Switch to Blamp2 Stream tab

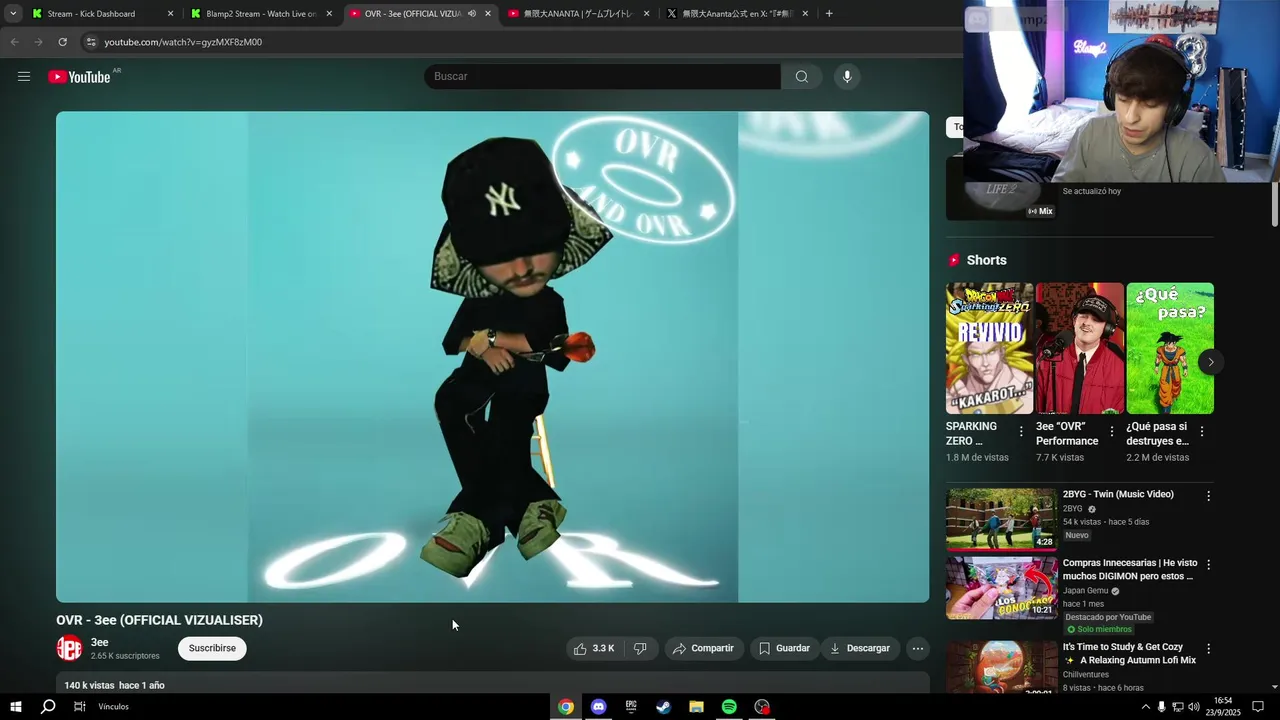(261, 14)
